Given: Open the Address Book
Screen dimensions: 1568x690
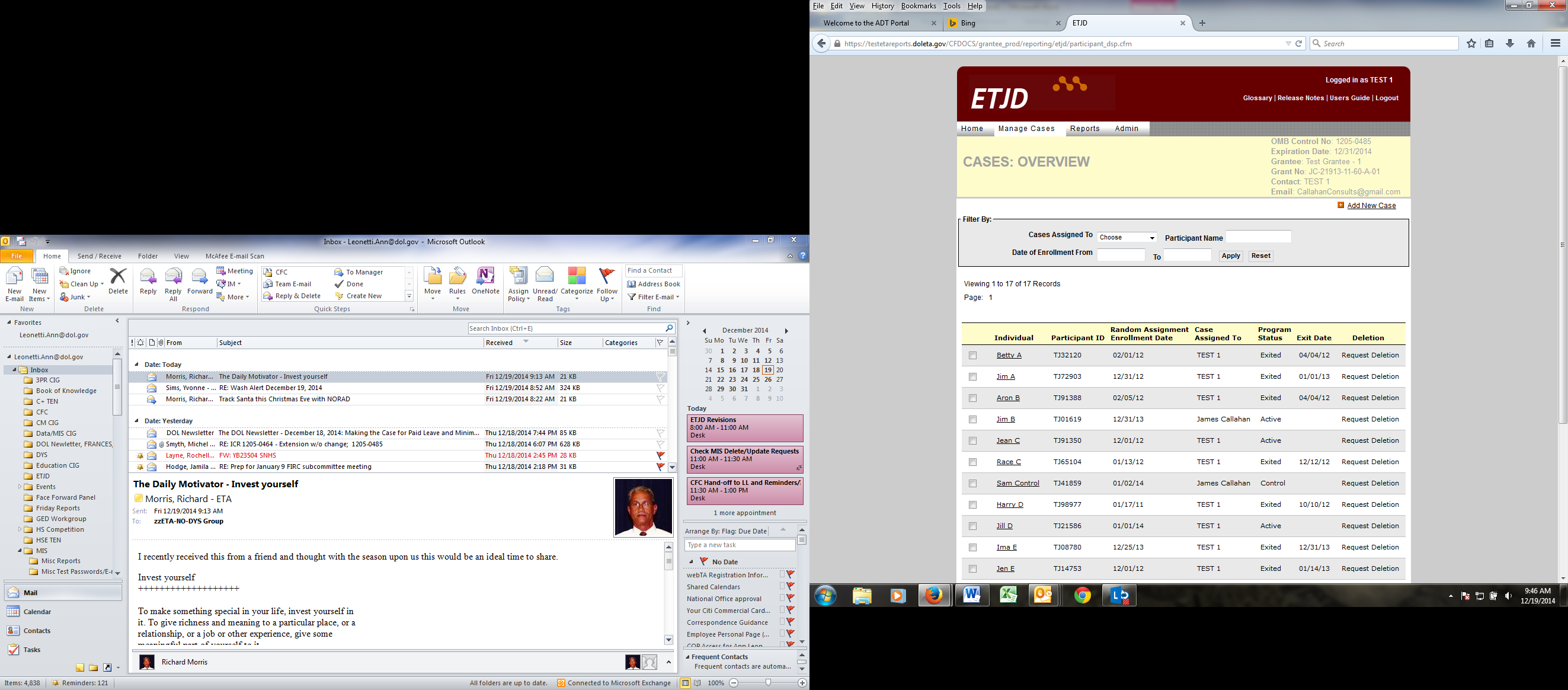Looking at the screenshot, I should (x=653, y=284).
